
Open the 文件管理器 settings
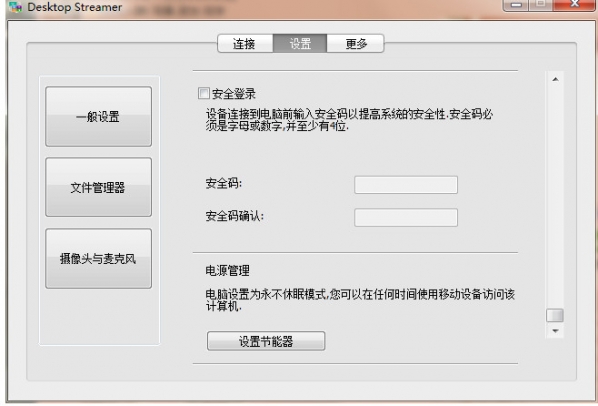pyautogui.click(x=98, y=187)
